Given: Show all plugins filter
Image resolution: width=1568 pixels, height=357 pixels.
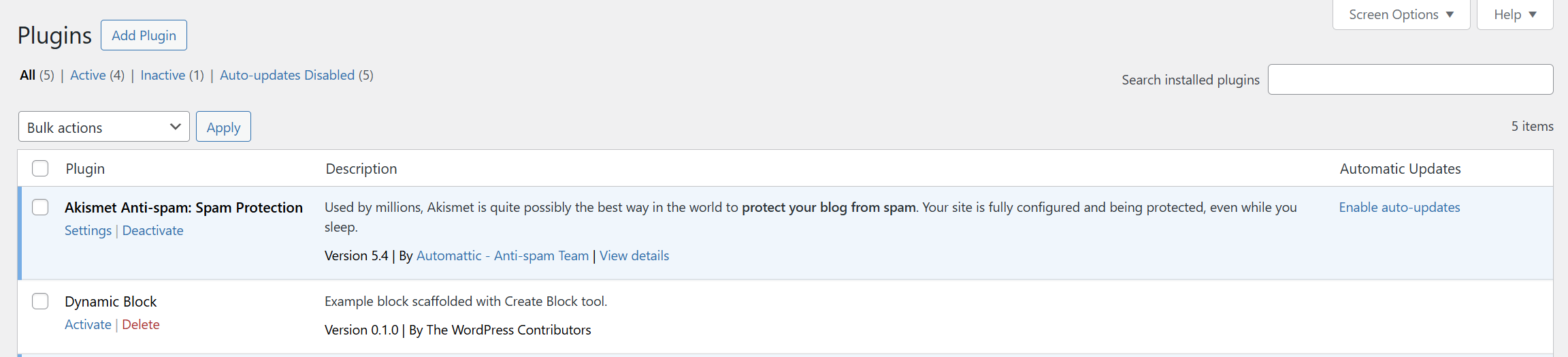Looking at the screenshot, I should (x=27, y=75).
